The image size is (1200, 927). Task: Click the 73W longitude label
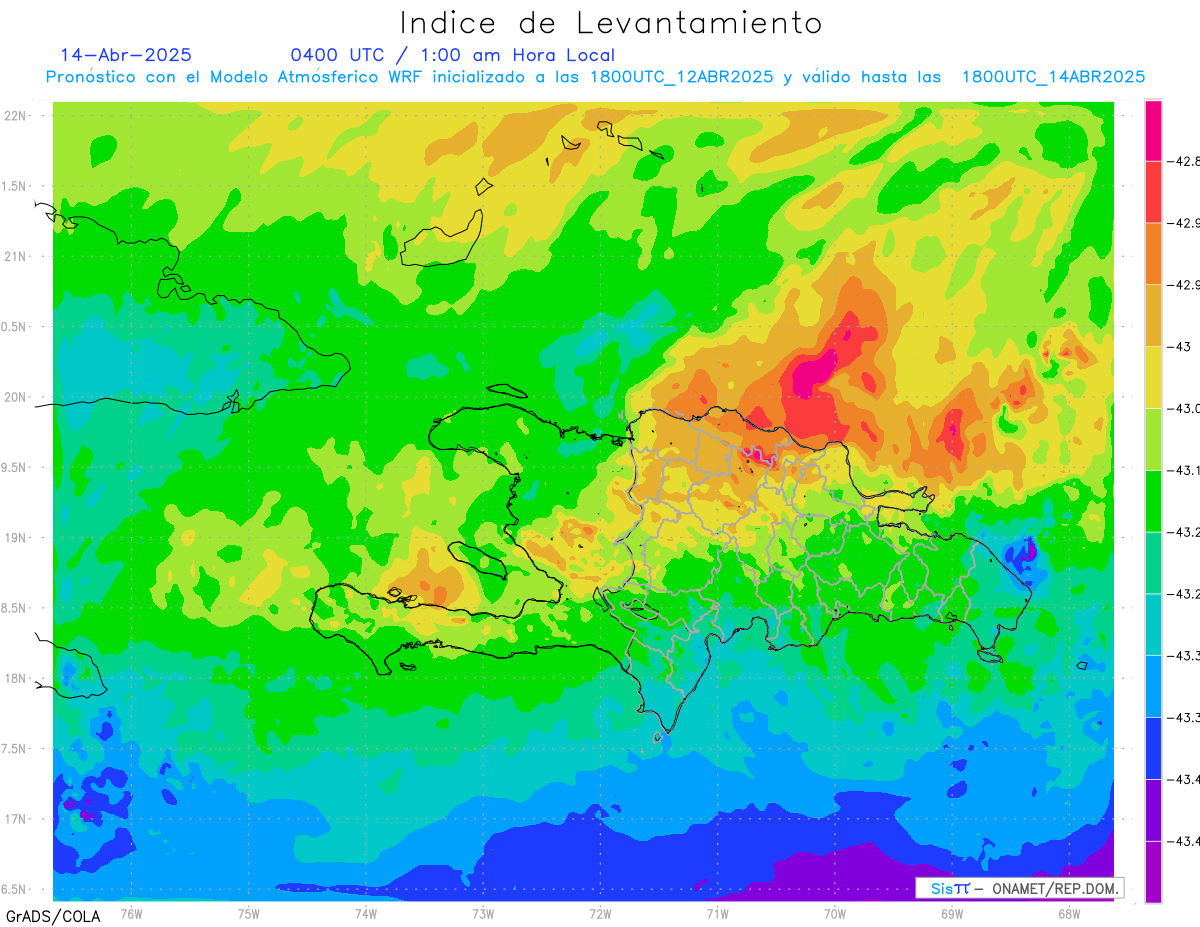[x=483, y=914]
